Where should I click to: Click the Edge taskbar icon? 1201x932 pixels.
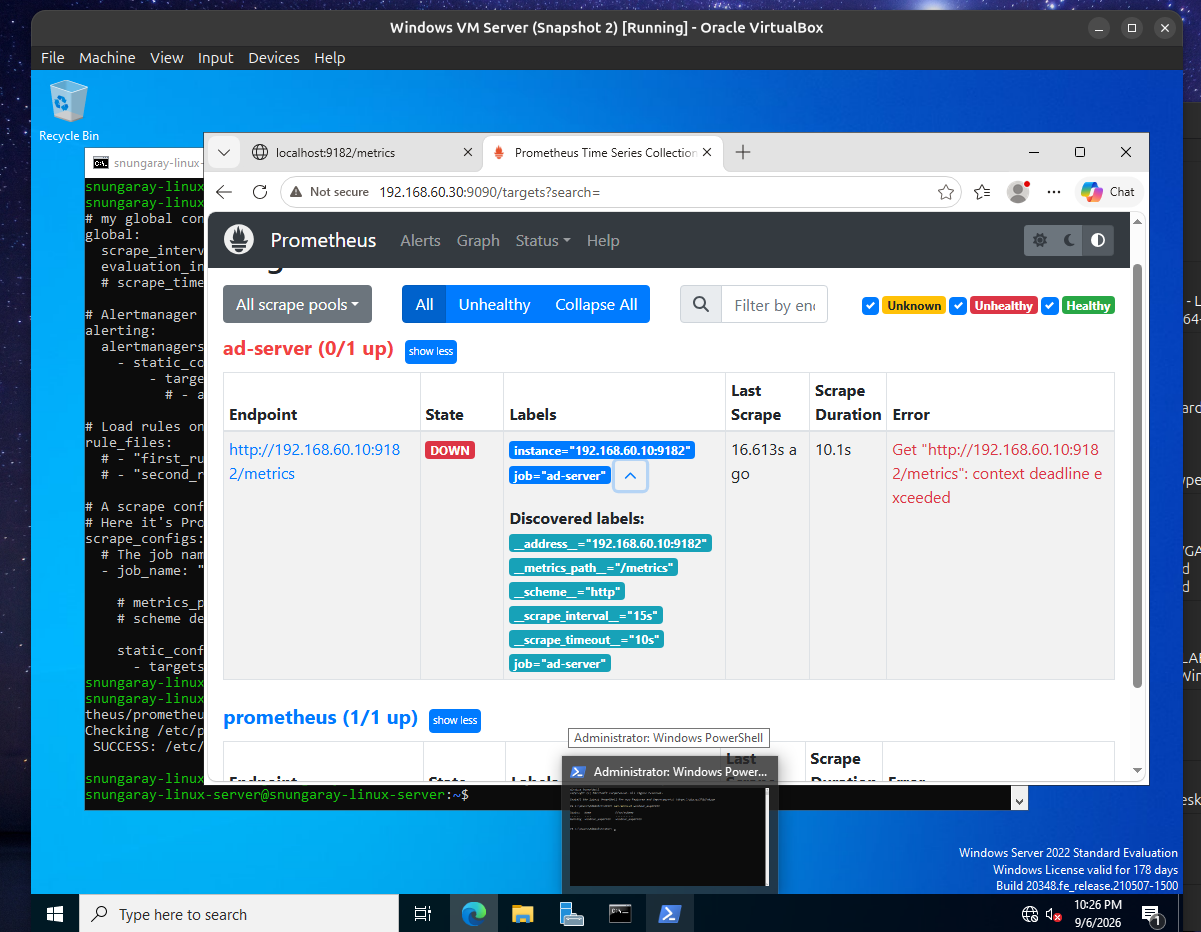[473, 914]
